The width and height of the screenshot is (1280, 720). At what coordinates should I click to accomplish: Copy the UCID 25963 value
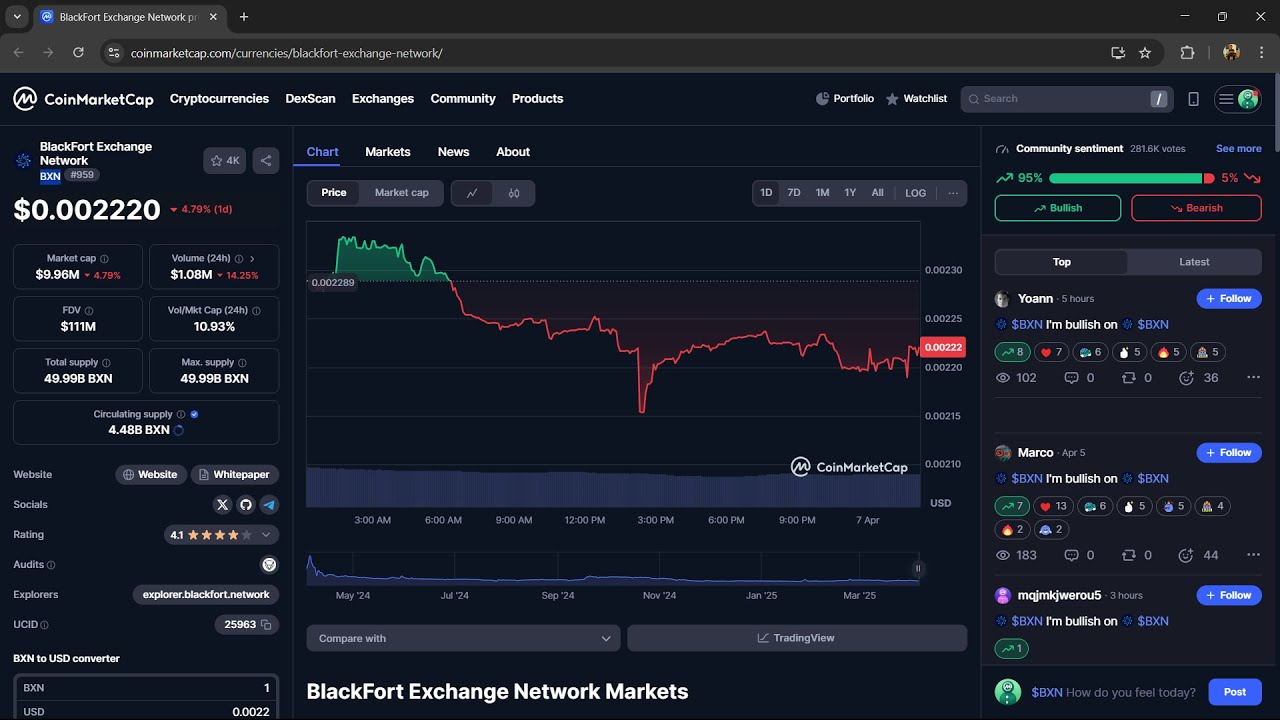pyautogui.click(x=266, y=625)
